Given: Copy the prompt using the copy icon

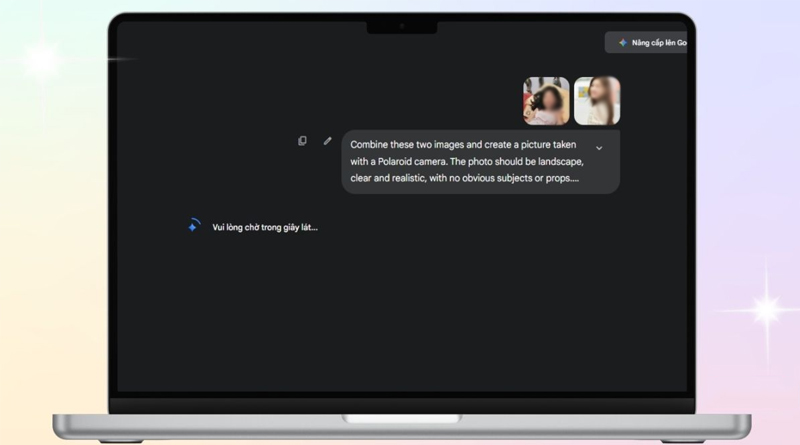Looking at the screenshot, I should click(x=302, y=141).
